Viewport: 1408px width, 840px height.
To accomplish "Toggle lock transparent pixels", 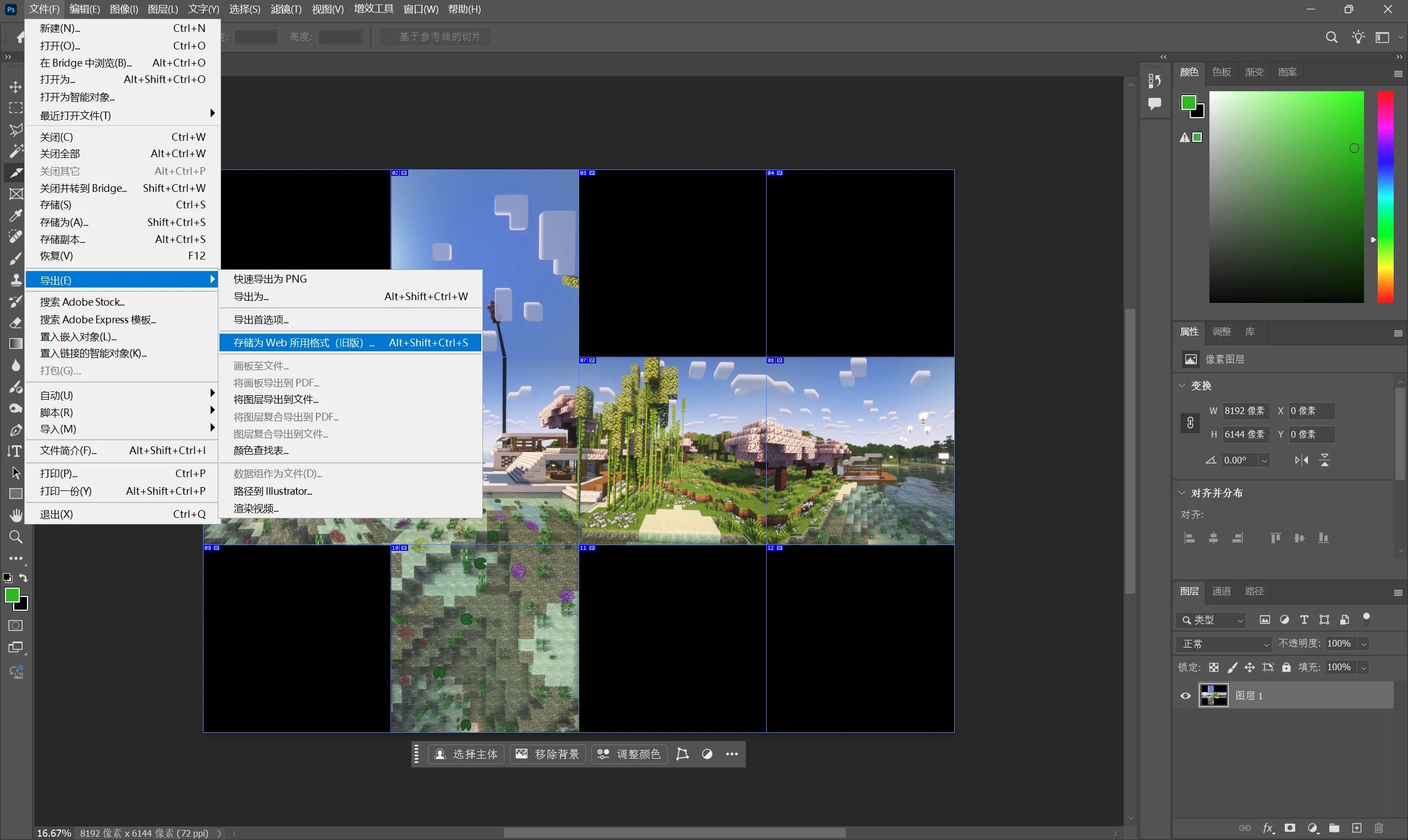I will click(1214, 667).
